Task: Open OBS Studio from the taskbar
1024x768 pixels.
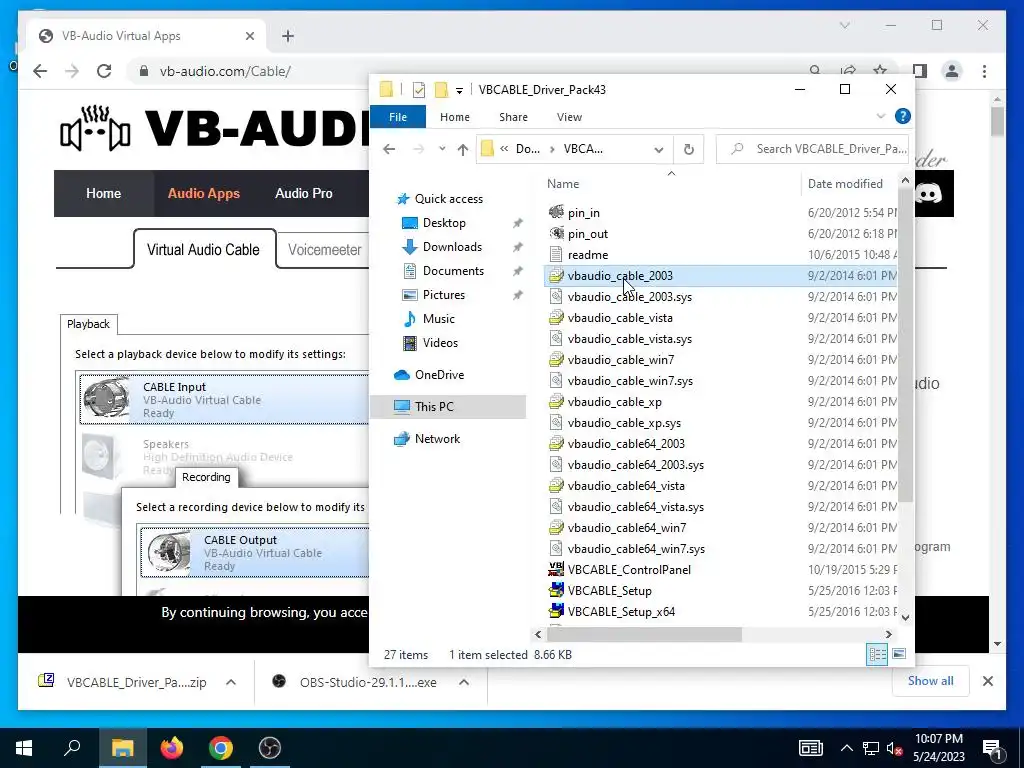Action: tap(270, 748)
